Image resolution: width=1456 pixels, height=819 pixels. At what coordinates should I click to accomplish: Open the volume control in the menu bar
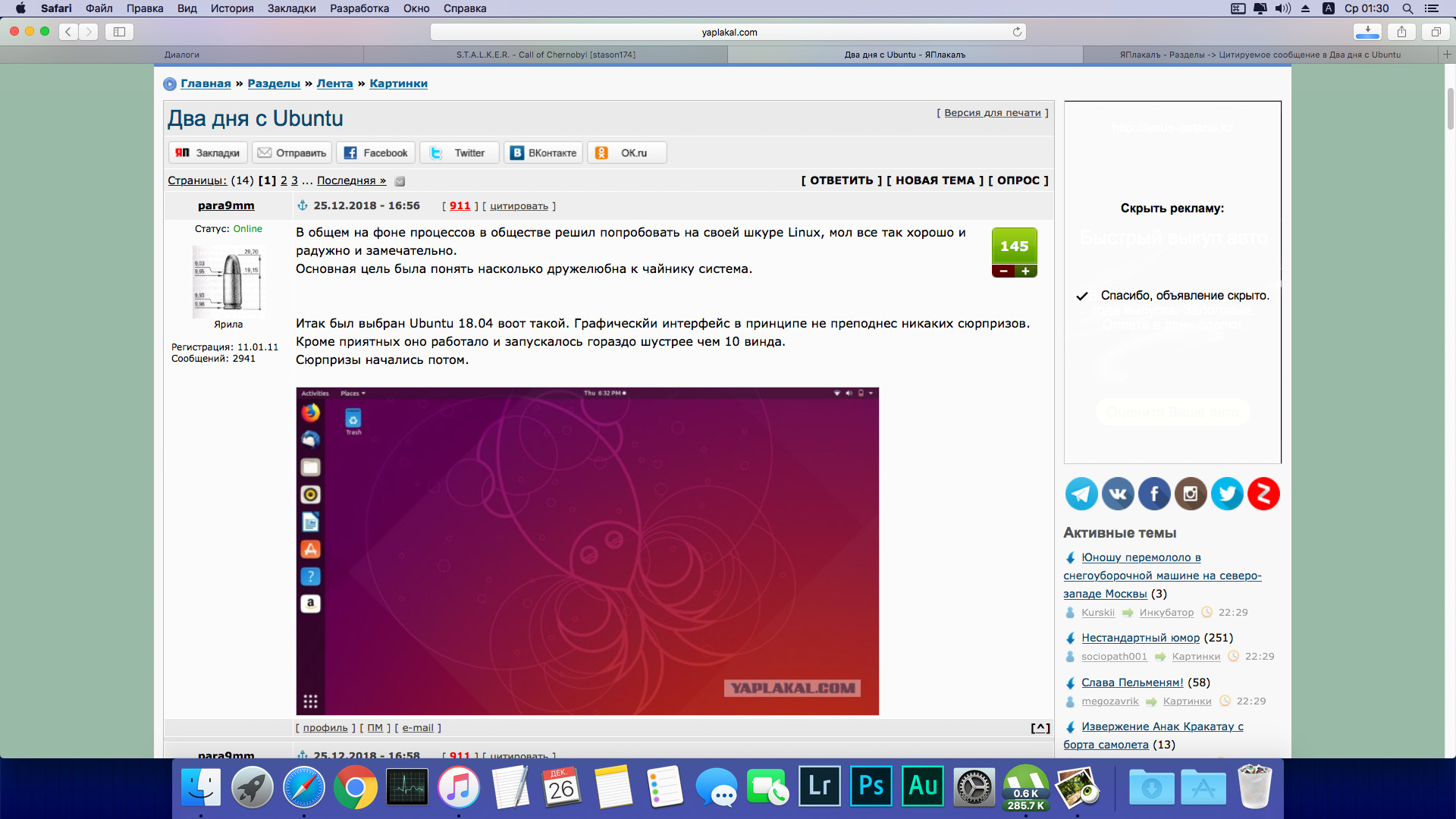(x=1282, y=8)
